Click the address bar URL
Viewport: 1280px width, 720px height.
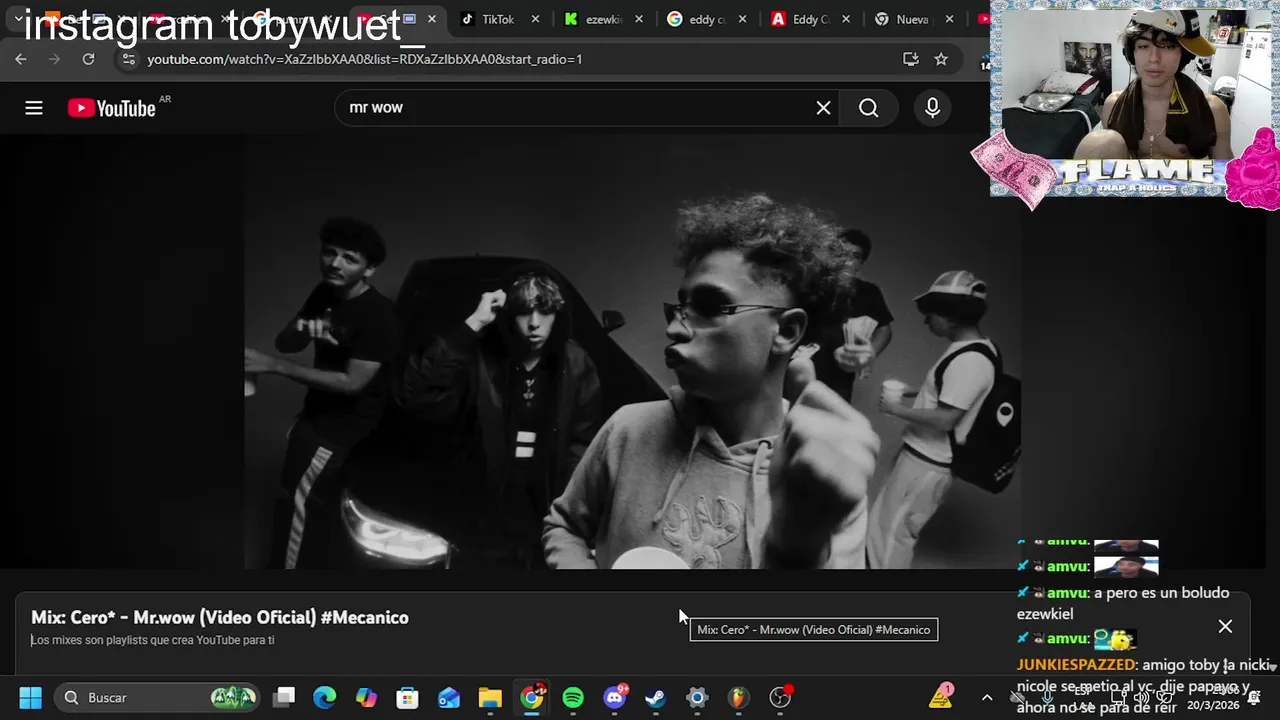[365, 59]
